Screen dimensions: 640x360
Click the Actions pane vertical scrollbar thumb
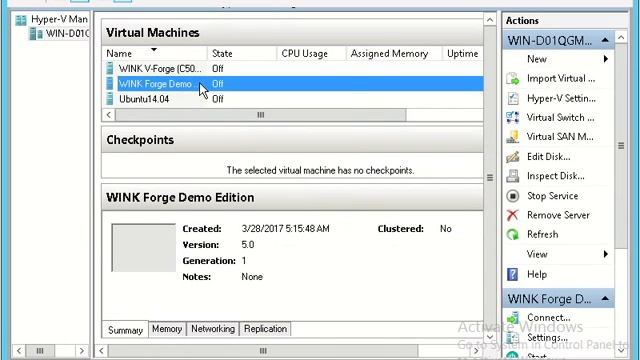tap(621, 146)
